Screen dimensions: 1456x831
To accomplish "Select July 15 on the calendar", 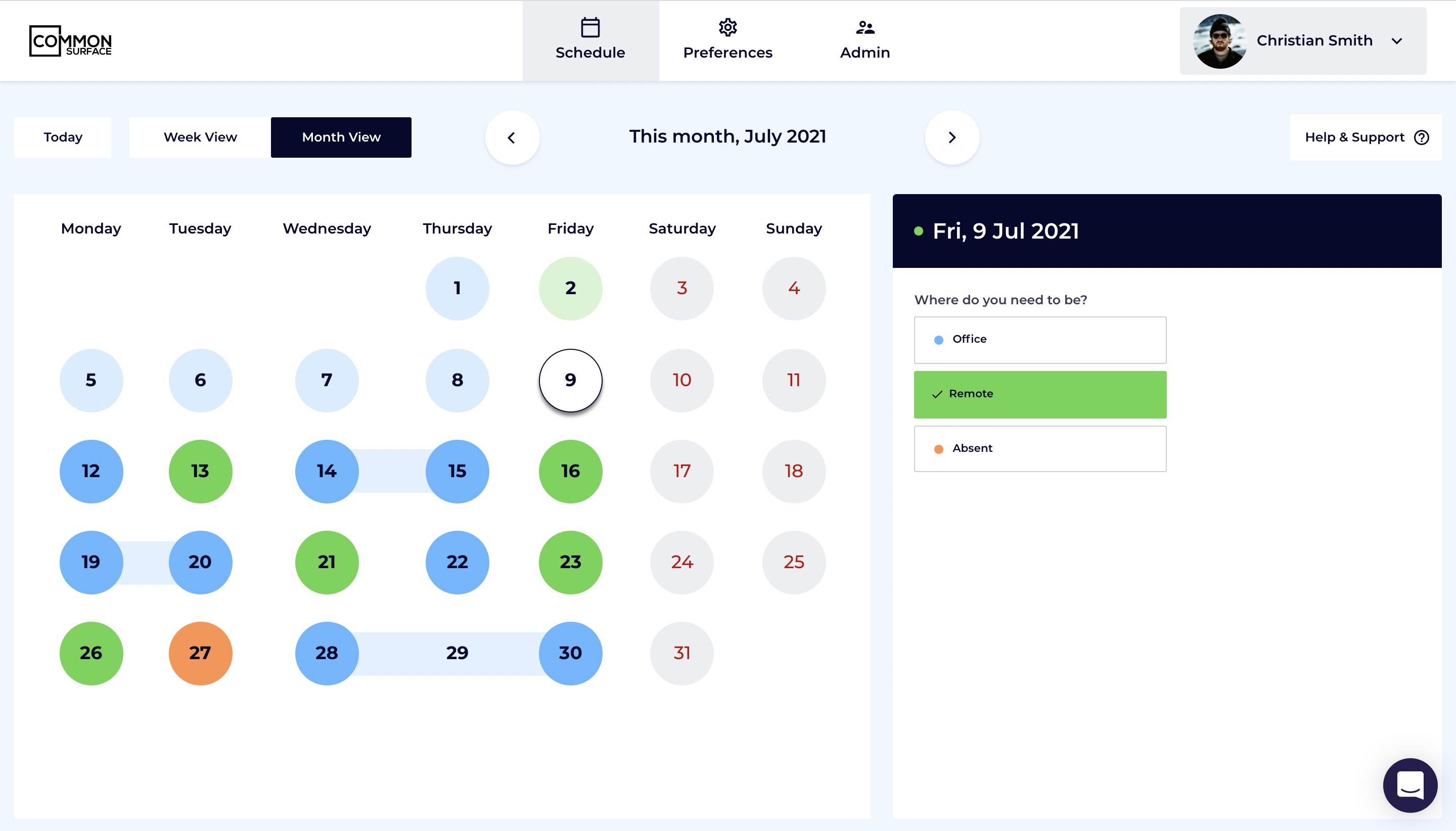I will [x=457, y=471].
